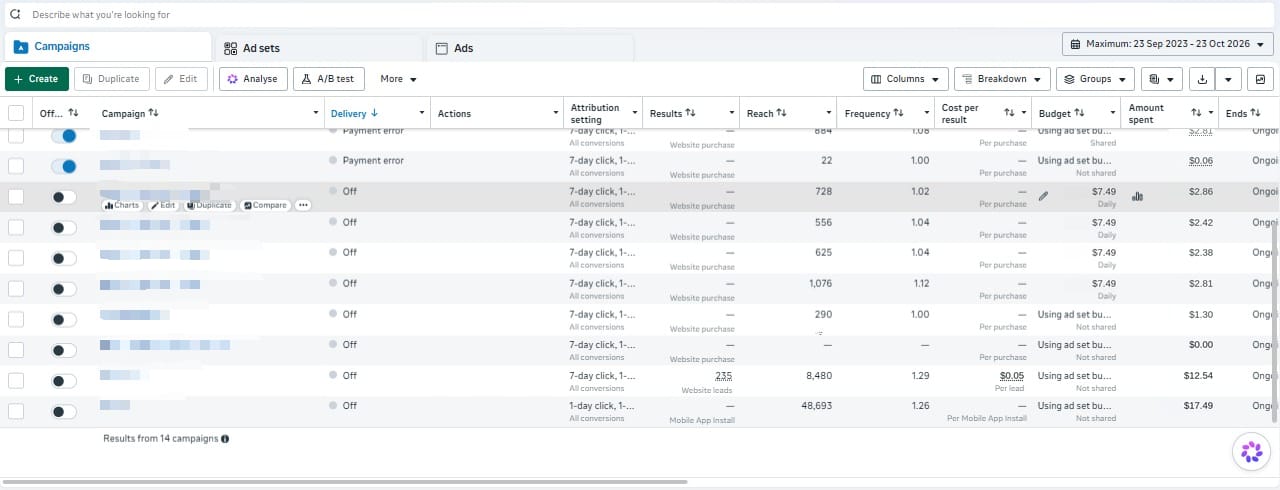The image size is (1280, 490).
Task: Turn on toggle for campaign spending $1.30
Action: pyautogui.click(x=63, y=320)
